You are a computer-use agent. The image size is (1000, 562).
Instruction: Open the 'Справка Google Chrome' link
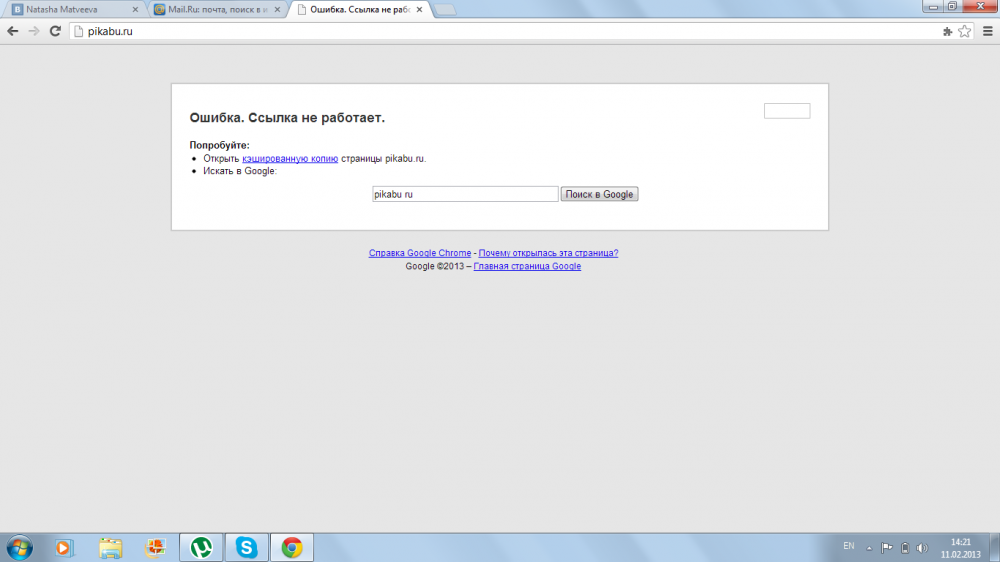(420, 253)
